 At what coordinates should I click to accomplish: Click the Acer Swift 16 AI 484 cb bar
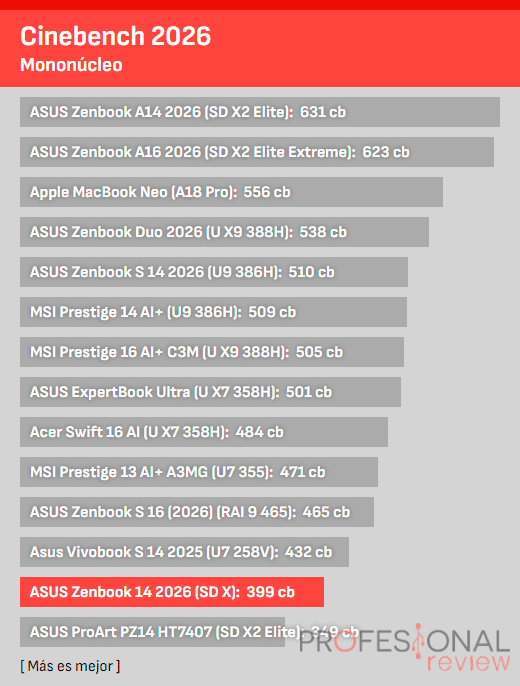click(204, 432)
